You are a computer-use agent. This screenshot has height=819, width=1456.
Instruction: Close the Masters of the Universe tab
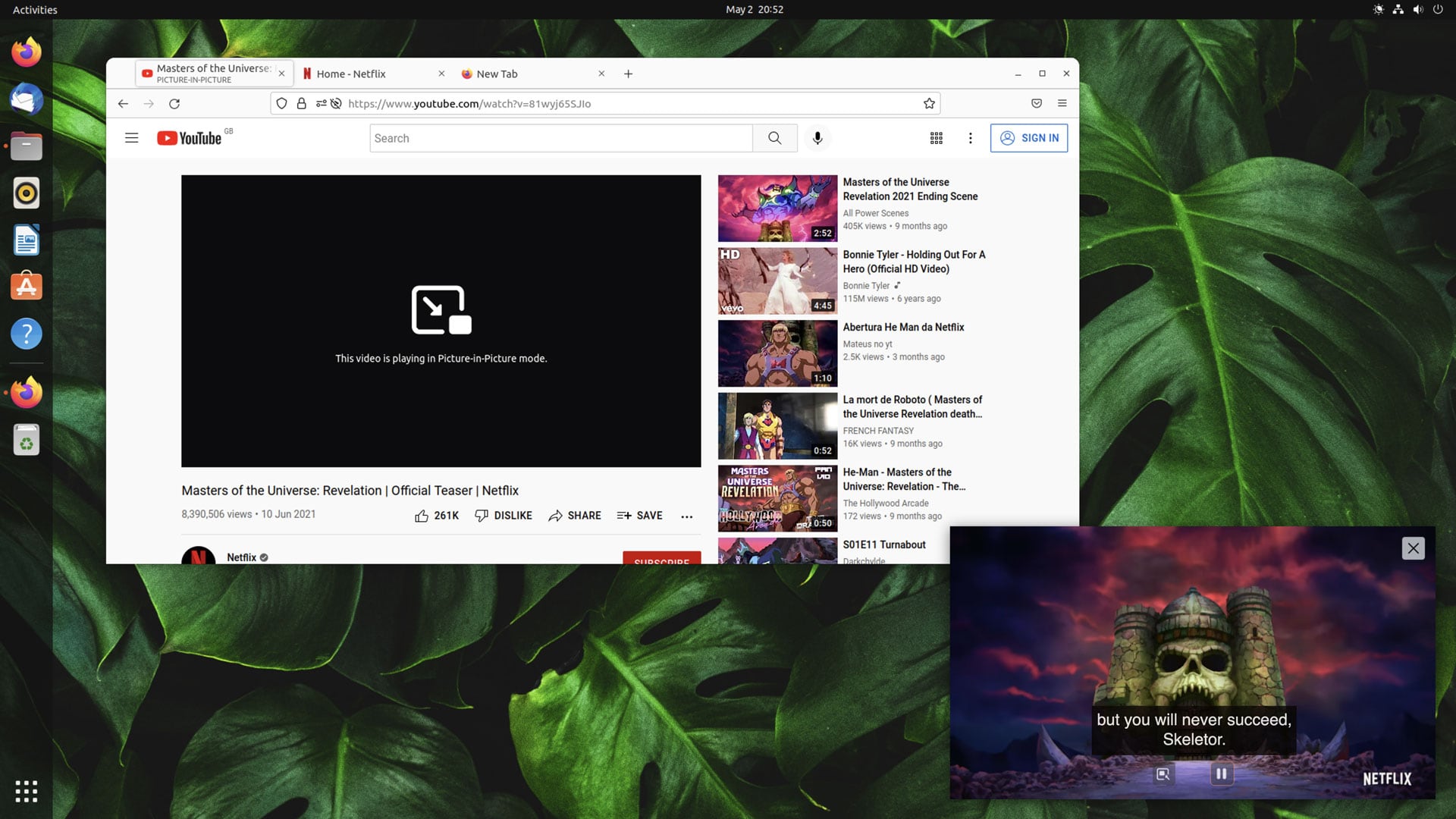pos(281,74)
